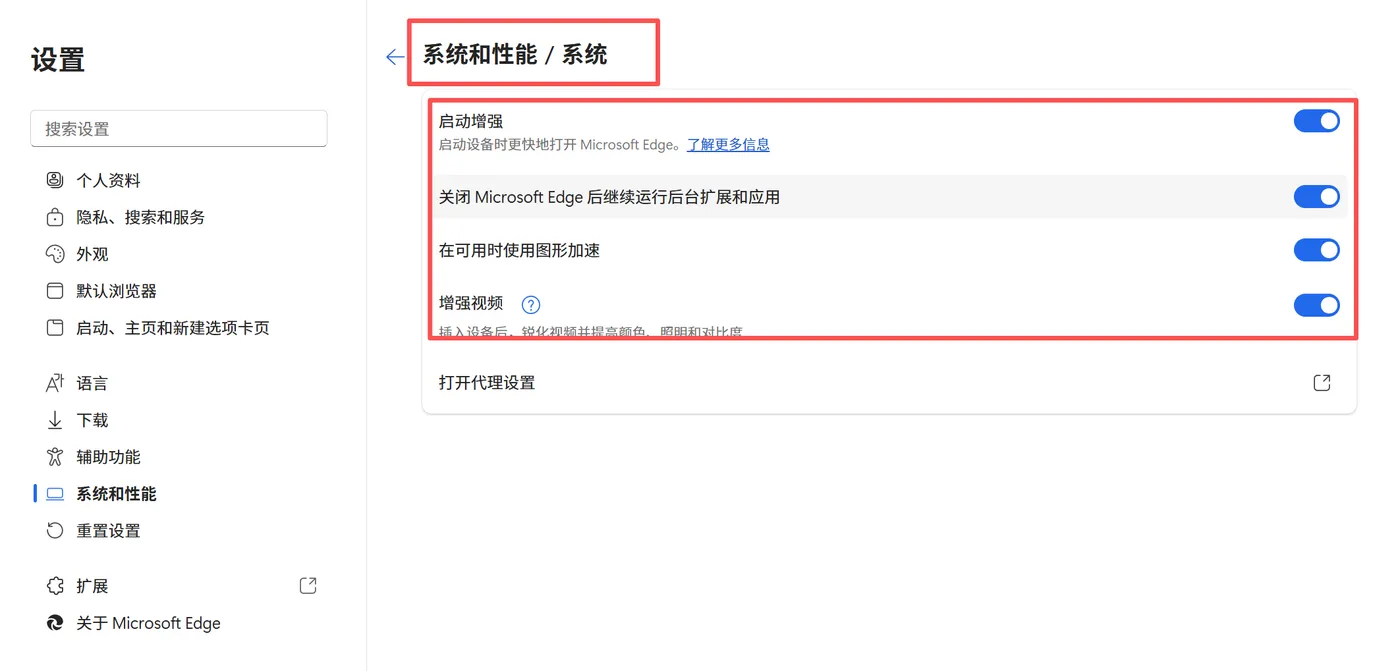The image size is (1400, 671).
Task: Focus the 搜索设置 search box
Action: [x=179, y=128]
